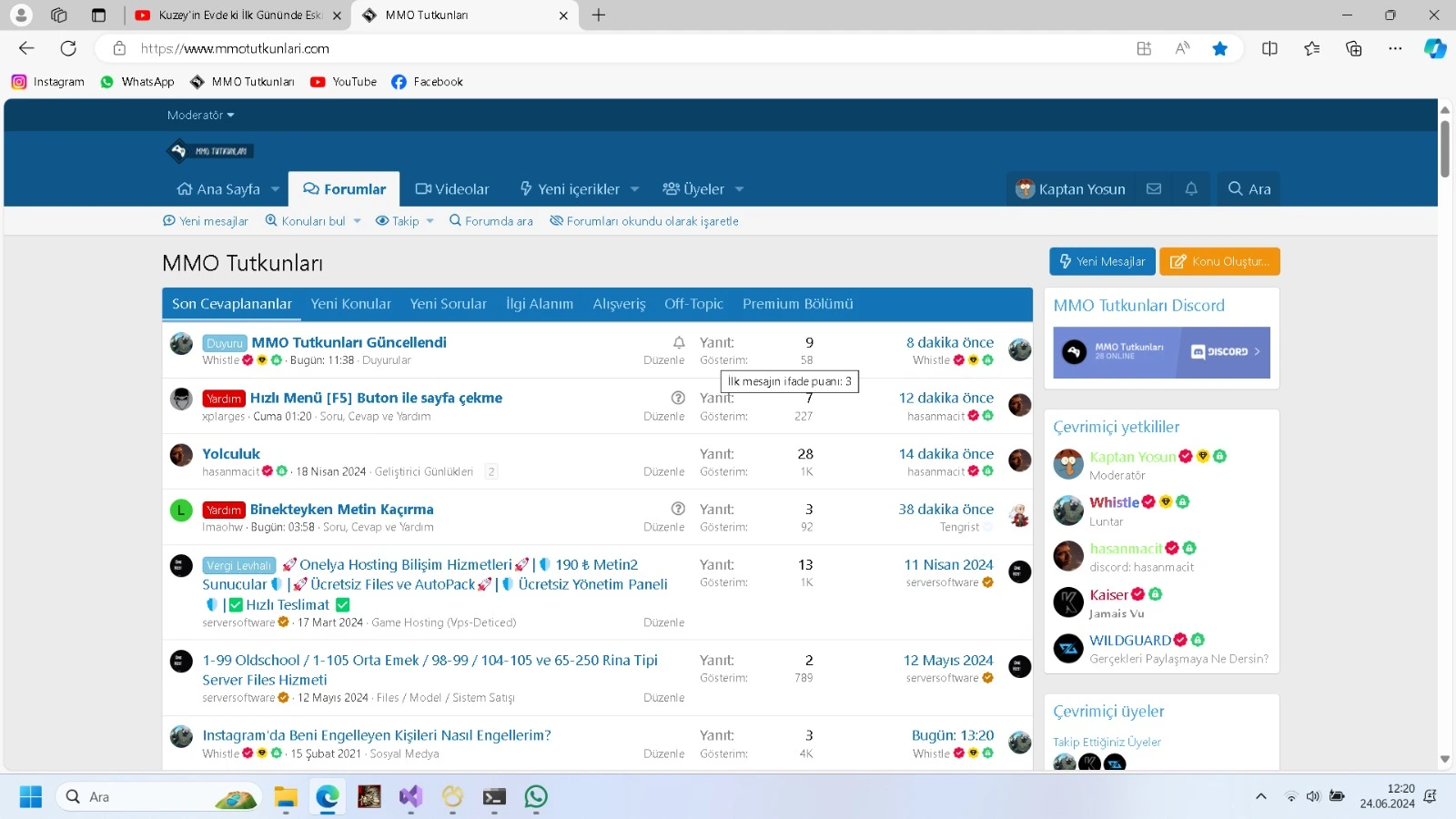Open the notifications bell in navbar
The width and height of the screenshot is (1456, 819).
pos(1191,188)
